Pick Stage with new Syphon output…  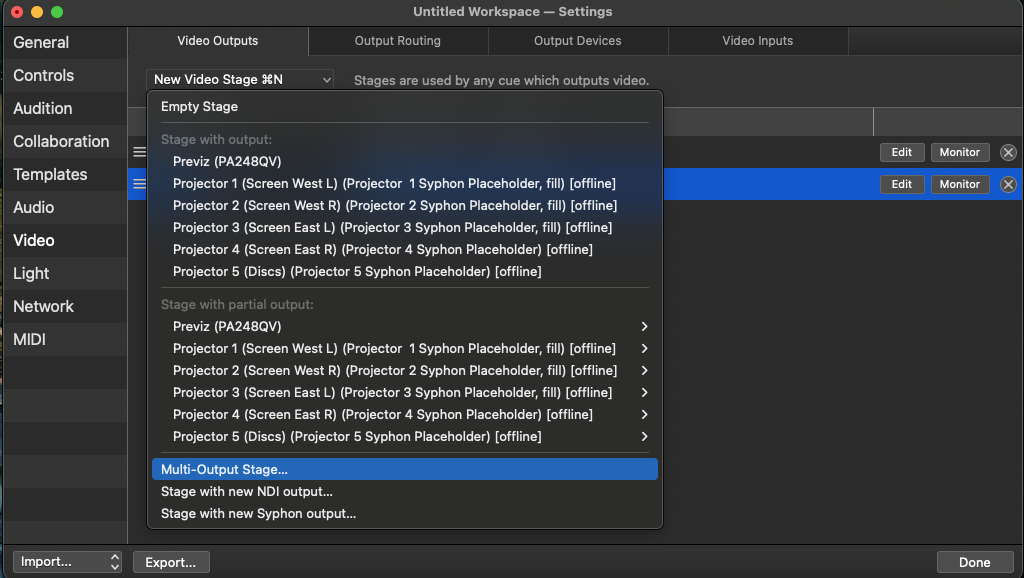(x=258, y=514)
